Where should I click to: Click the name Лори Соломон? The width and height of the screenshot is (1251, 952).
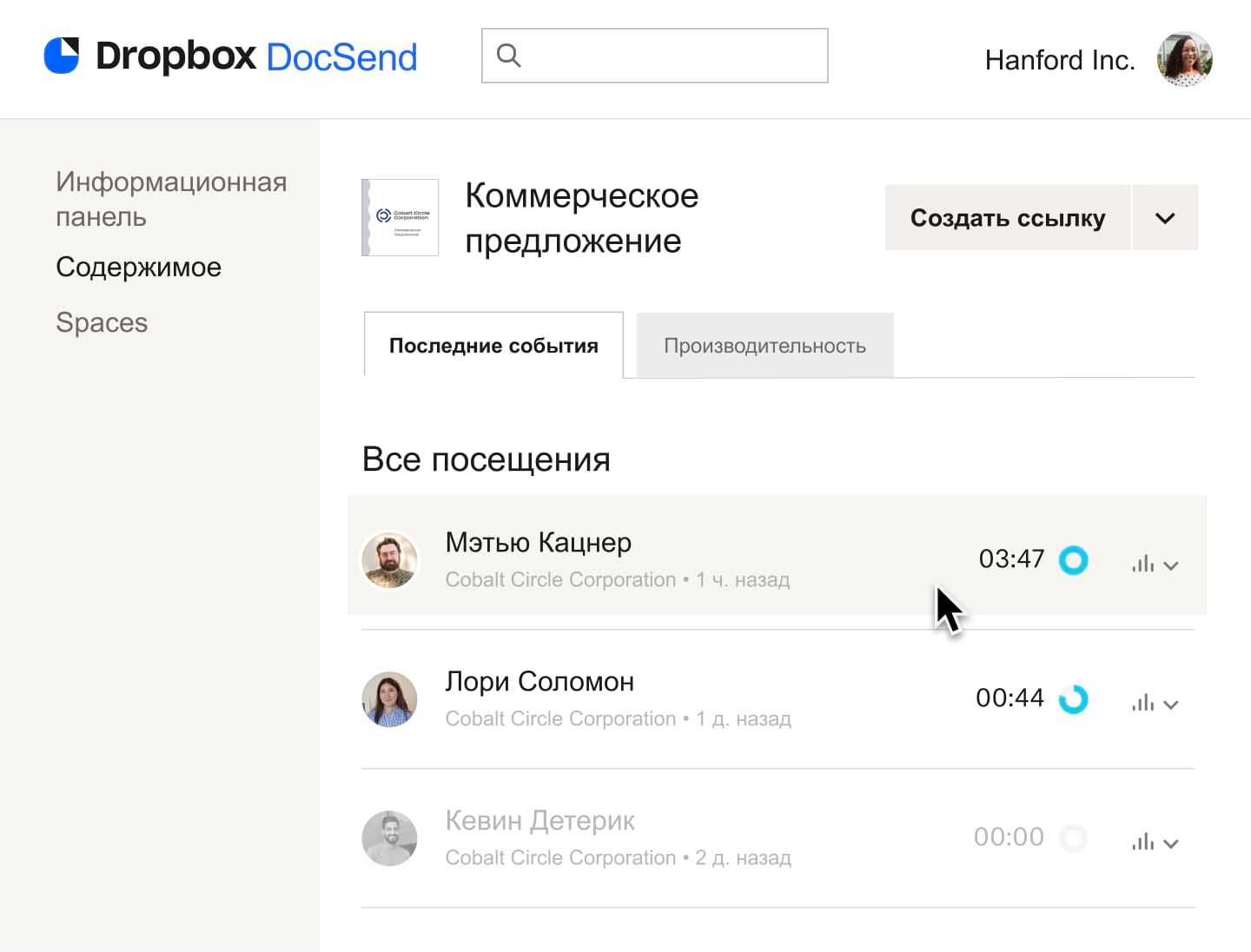[539, 681]
